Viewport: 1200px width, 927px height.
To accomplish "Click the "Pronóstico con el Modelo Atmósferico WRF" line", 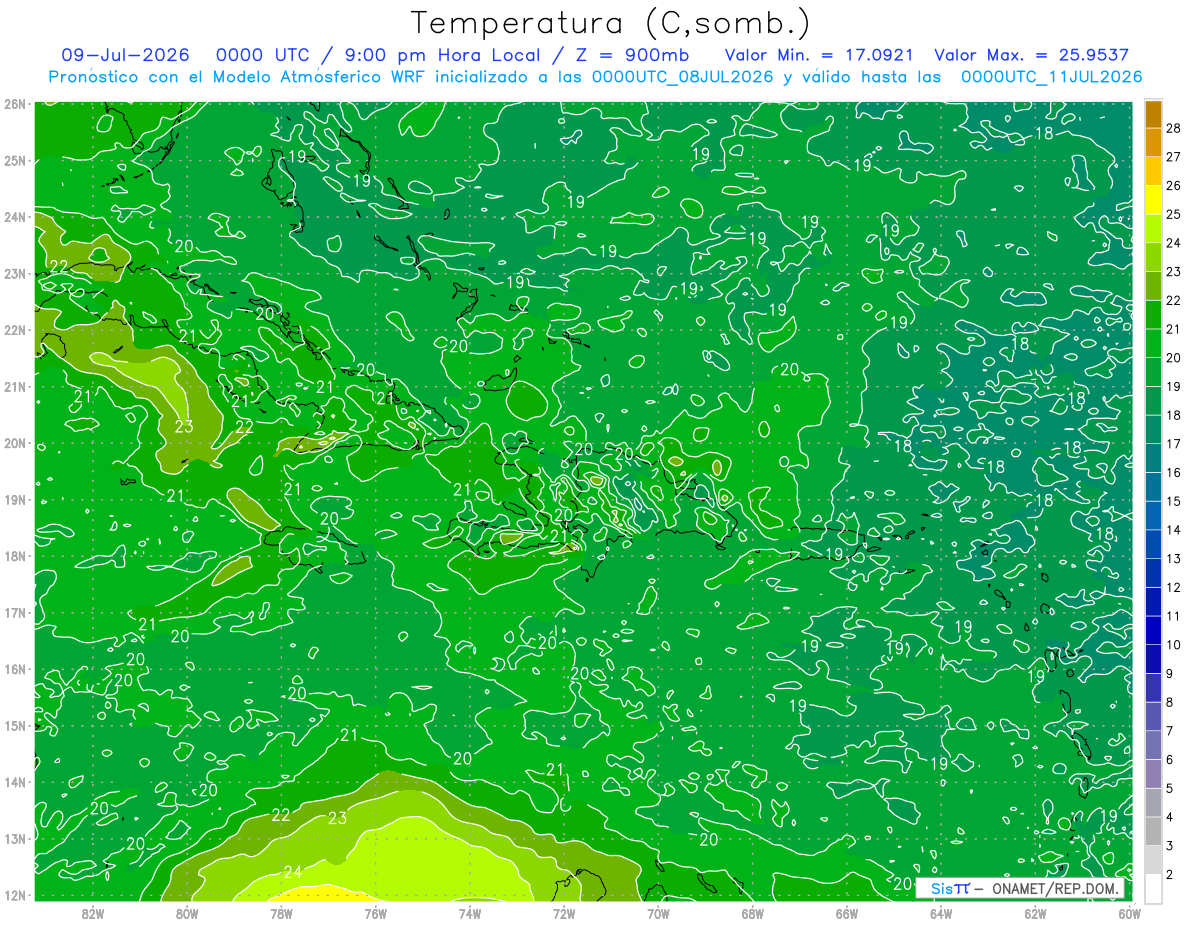I will [238, 77].
